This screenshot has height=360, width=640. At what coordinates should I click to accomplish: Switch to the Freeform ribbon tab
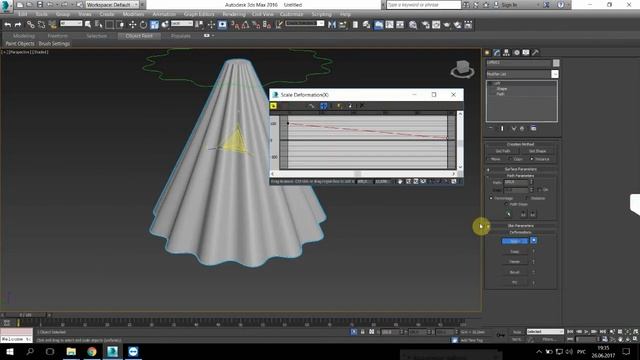click(58, 36)
